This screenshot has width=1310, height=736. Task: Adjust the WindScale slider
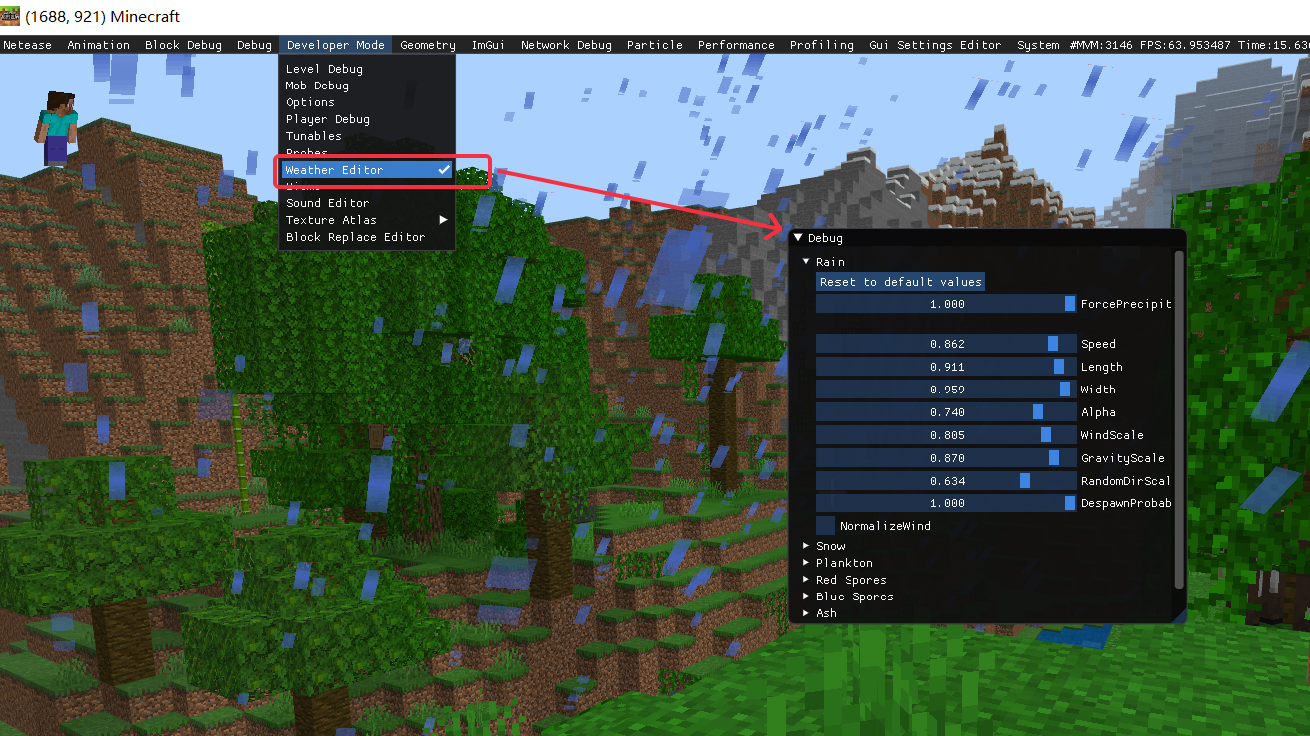[x=946, y=435]
